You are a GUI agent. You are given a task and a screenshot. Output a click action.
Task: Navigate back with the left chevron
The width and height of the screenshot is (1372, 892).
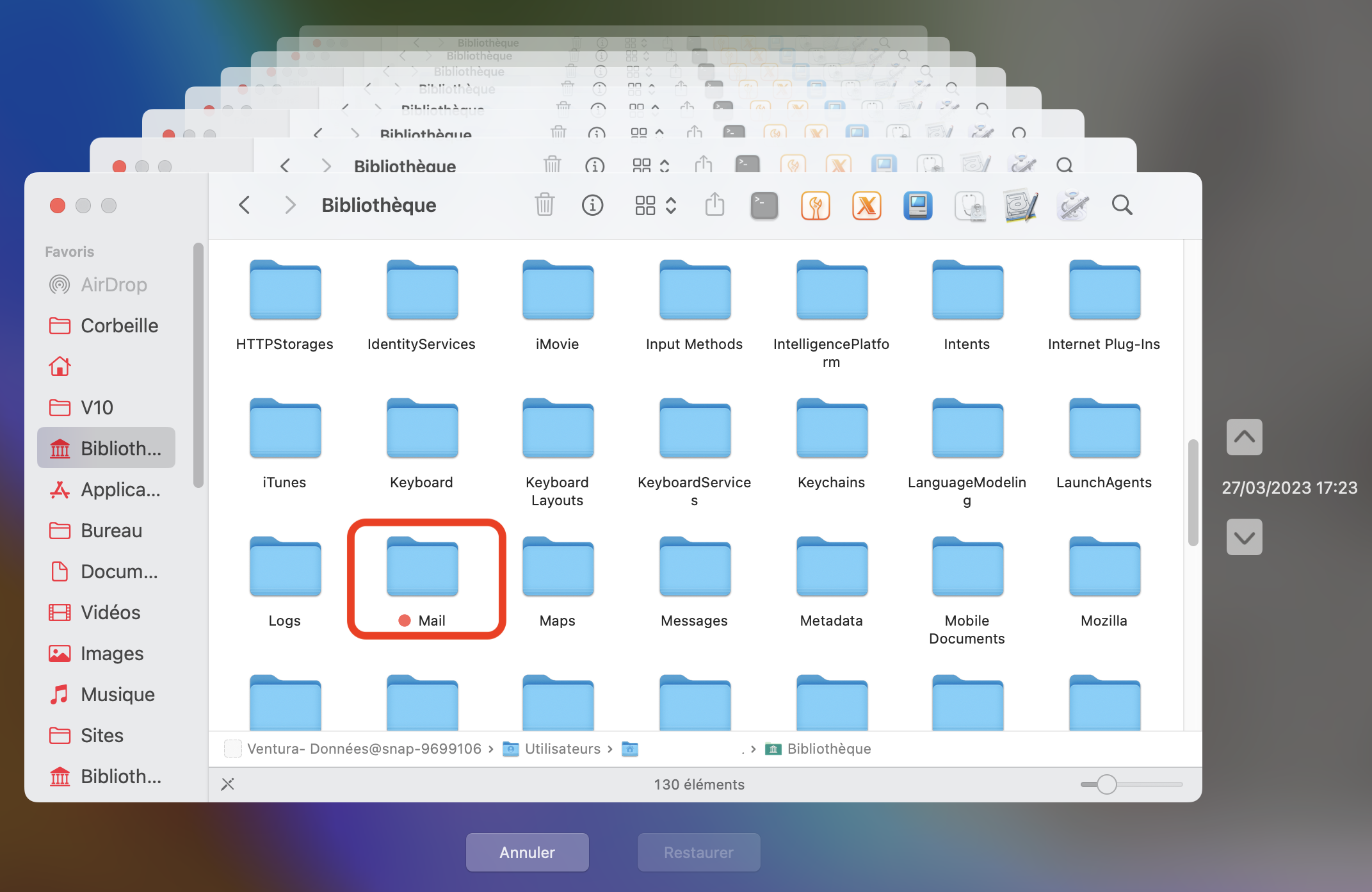tap(244, 205)
